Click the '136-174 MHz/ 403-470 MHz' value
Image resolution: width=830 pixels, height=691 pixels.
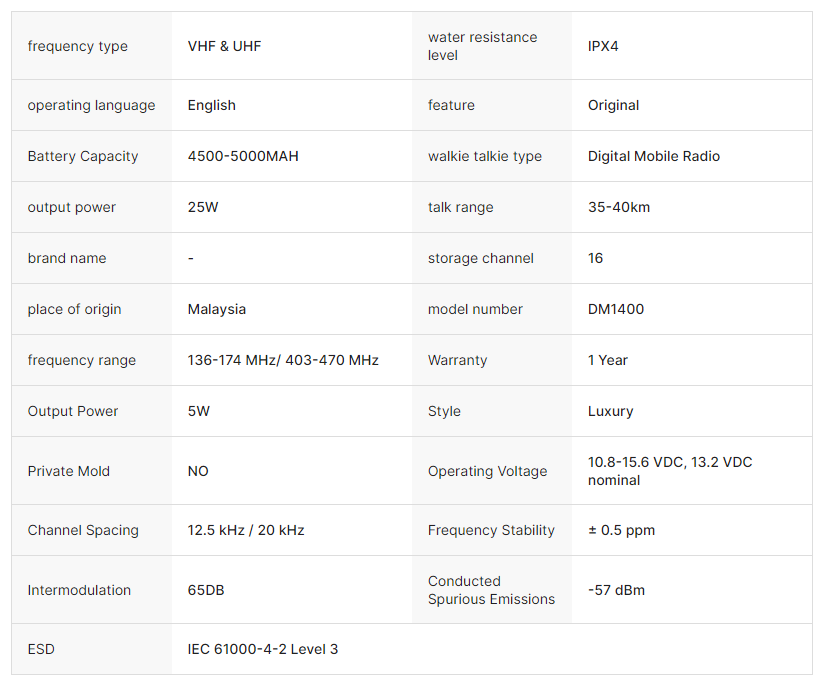coord(283,360)
